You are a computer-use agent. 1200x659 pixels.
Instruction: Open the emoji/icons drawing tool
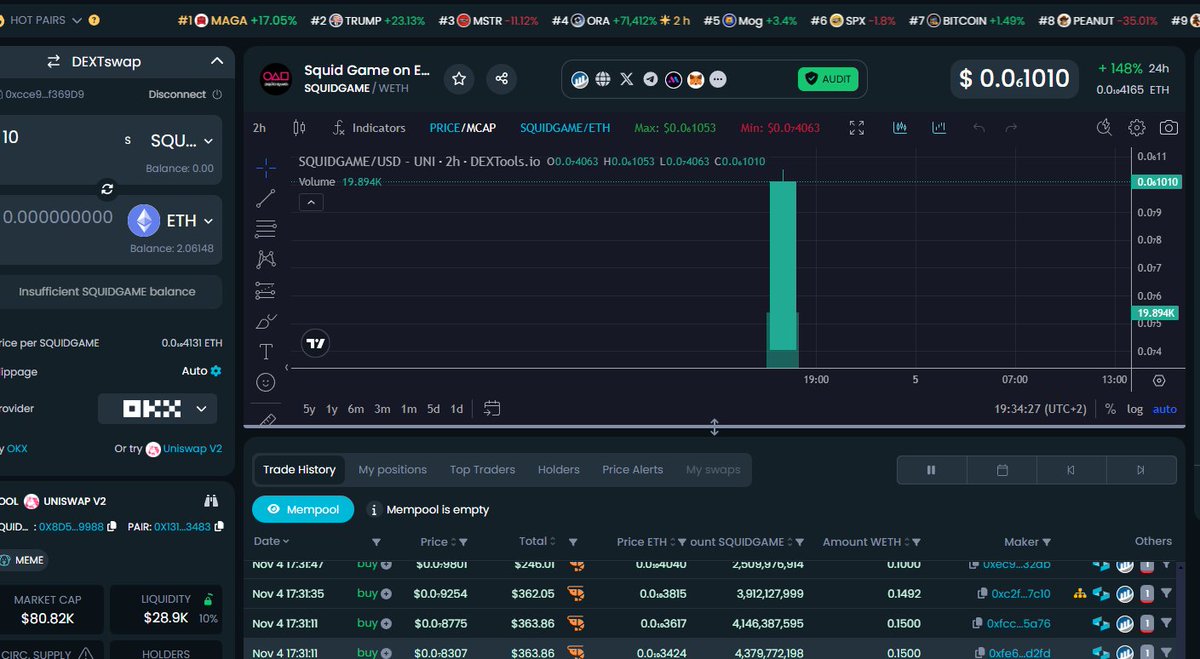266,382
